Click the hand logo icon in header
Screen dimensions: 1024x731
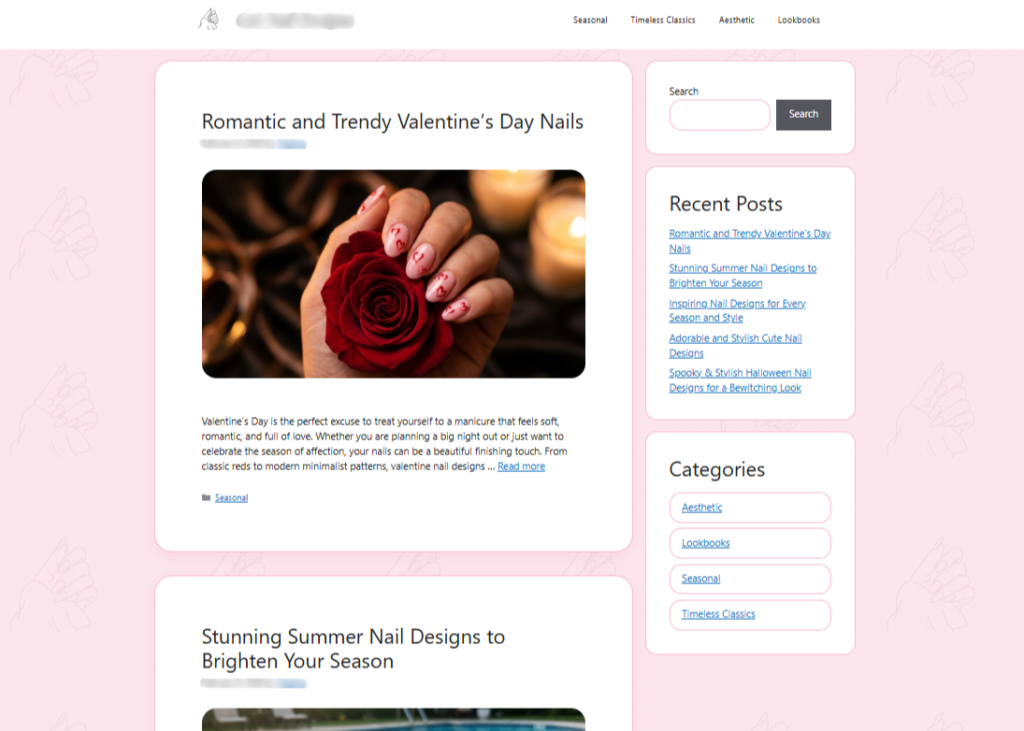point(208,20)
